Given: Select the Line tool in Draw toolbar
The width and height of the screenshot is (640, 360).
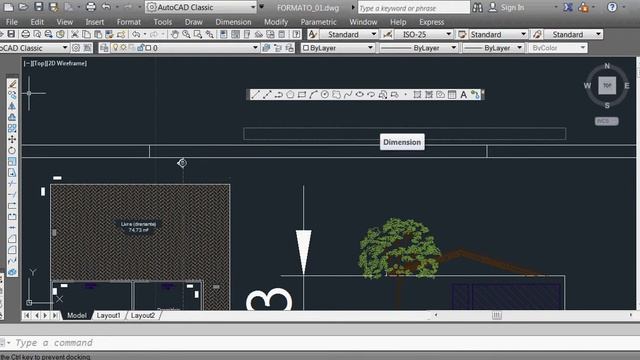Looking at the screenshot, I should pos(255,95).
